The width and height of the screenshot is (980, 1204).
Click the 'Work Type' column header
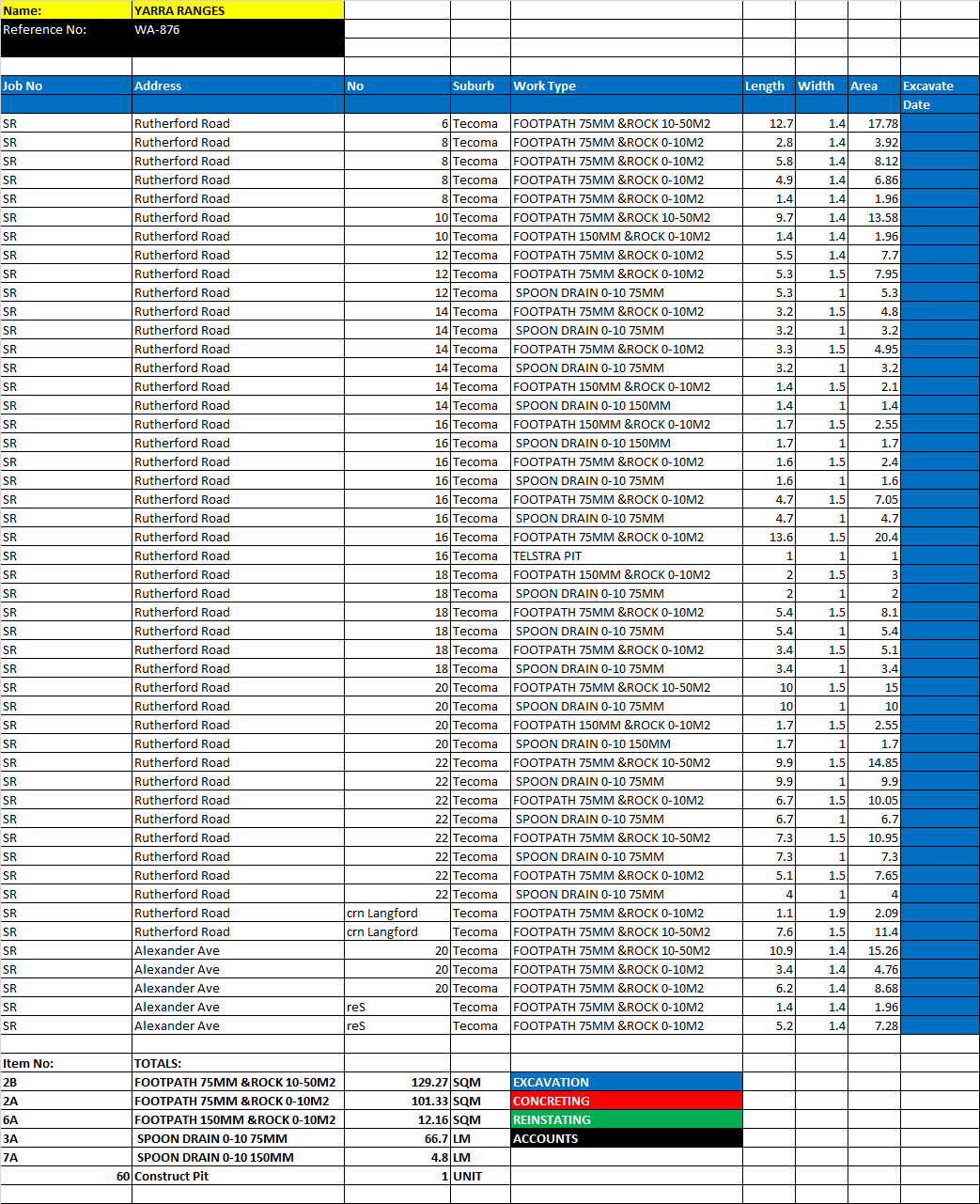point(627,86)
